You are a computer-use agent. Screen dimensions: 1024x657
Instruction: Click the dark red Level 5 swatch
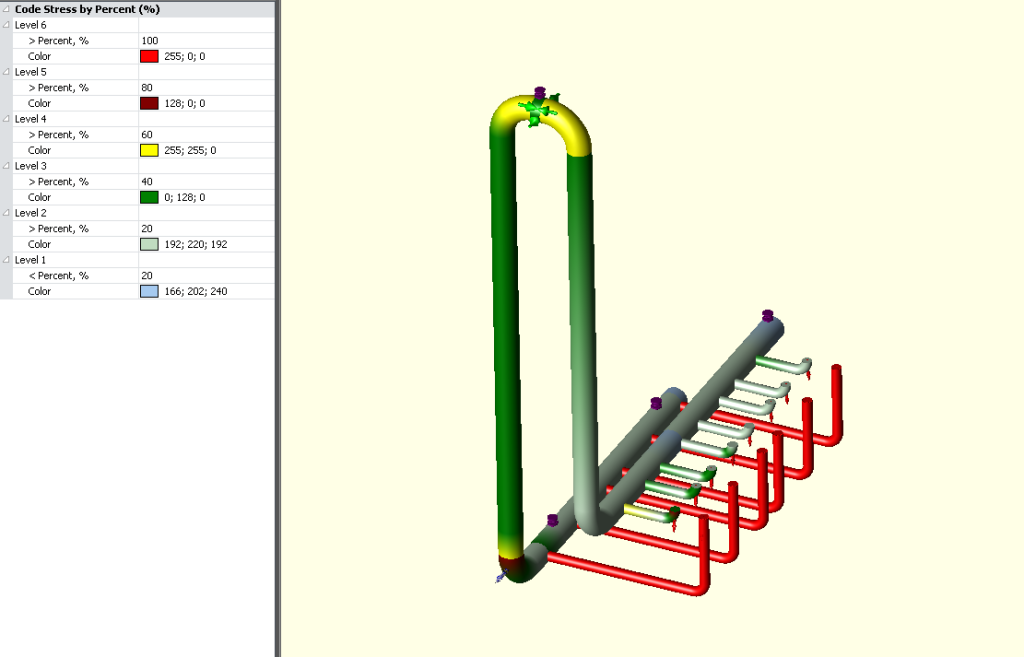150,104
